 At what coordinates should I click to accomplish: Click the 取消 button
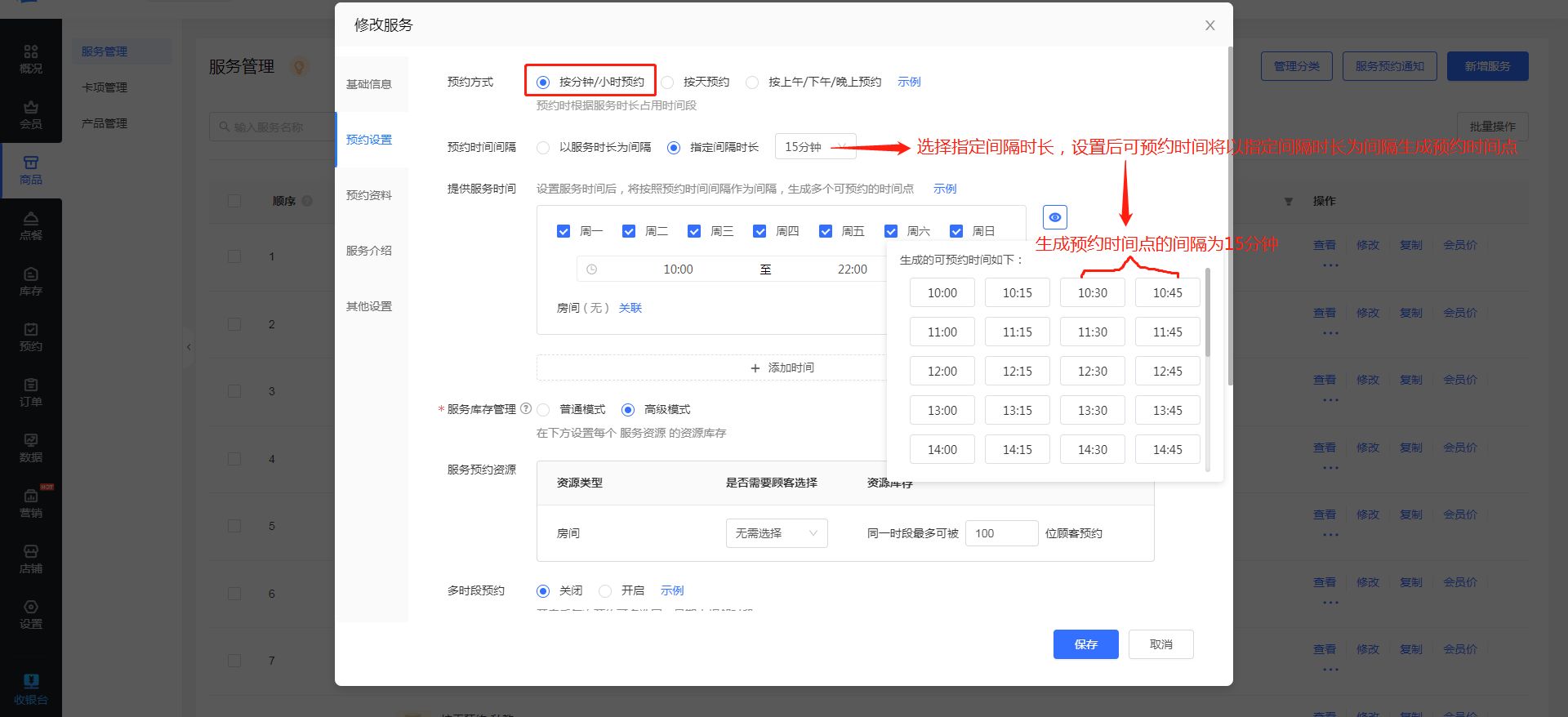1160,644
